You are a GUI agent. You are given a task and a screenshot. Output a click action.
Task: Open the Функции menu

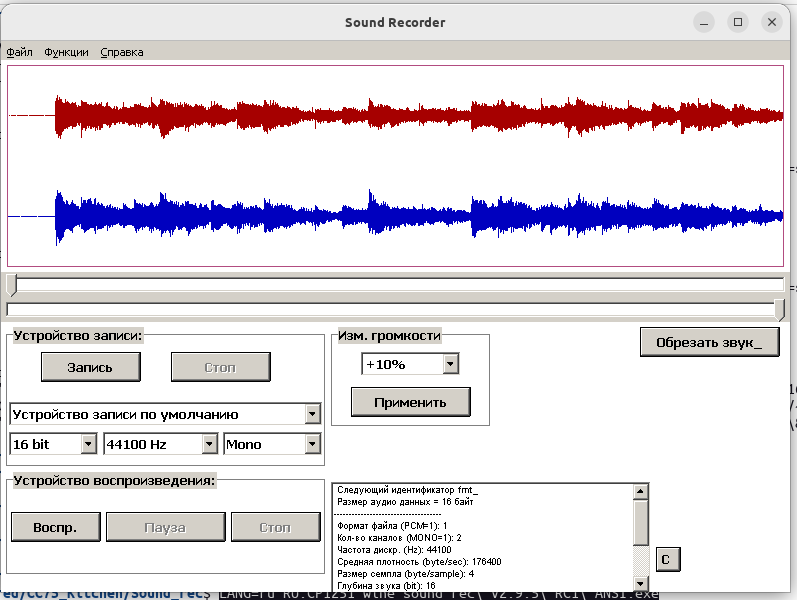pos(66,52)
